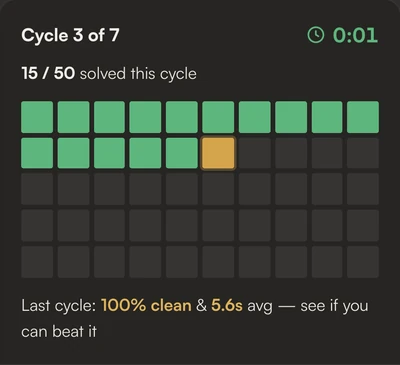Screen dimensions: 400x365
Task: Click the last green square in top row
Action: coord(363,117)
